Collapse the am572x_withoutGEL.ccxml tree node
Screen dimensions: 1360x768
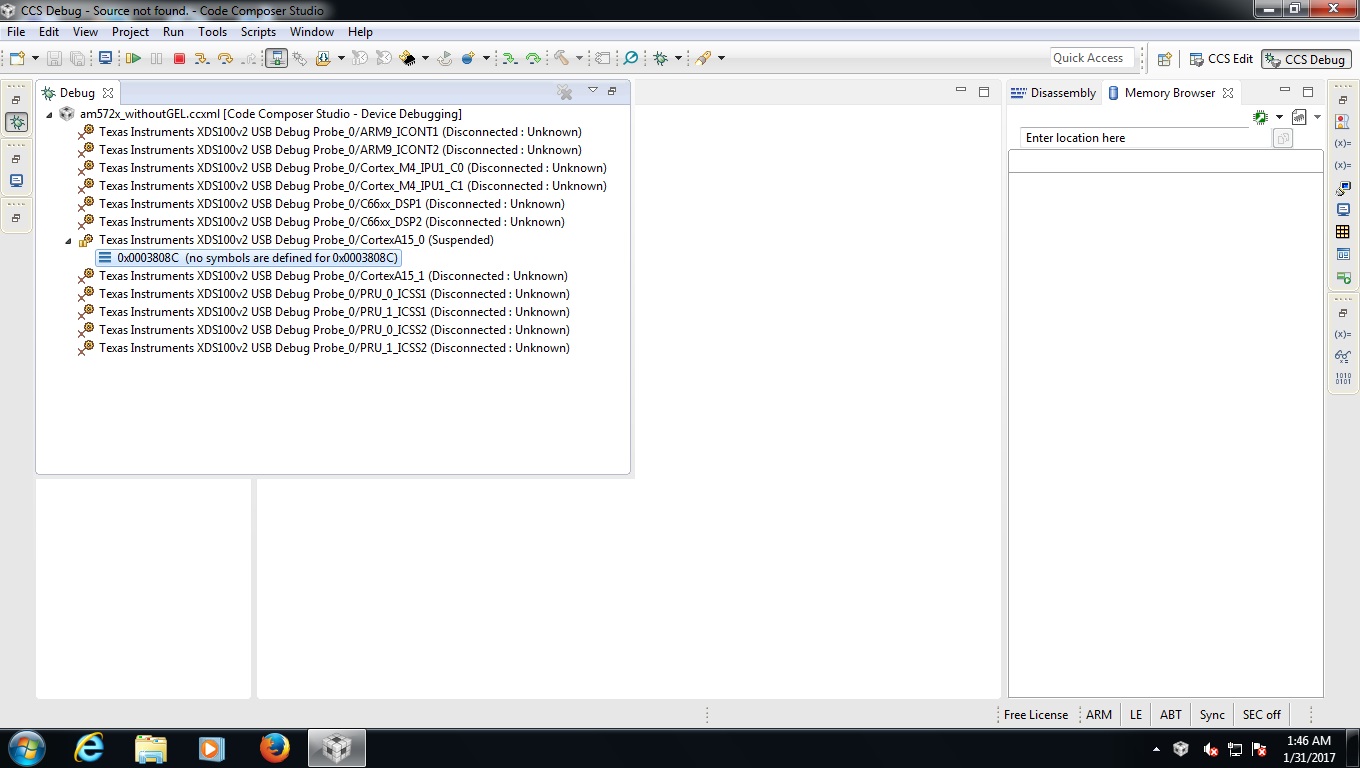[x=49, y=114]
